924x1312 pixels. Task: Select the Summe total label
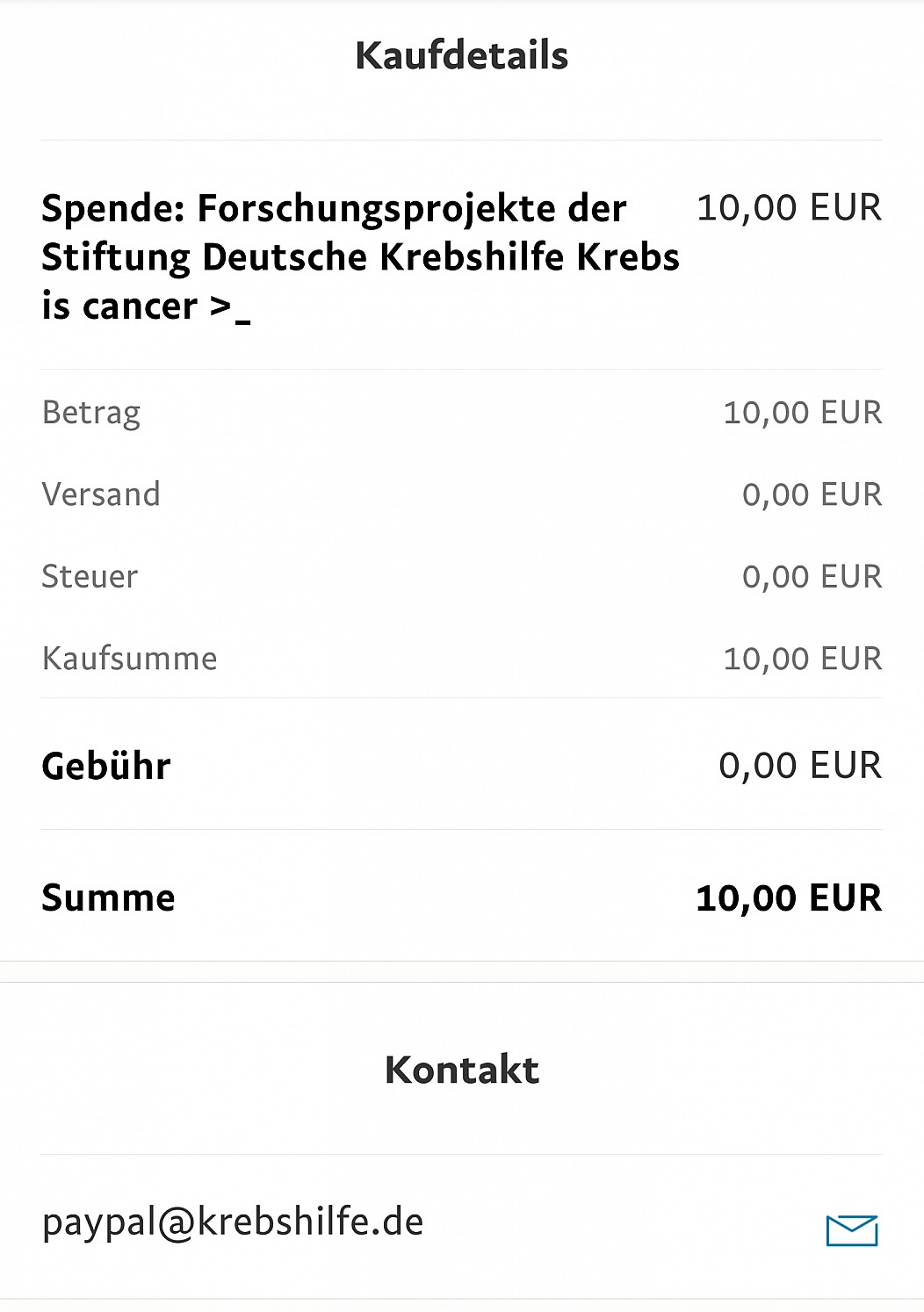(109, 897)
